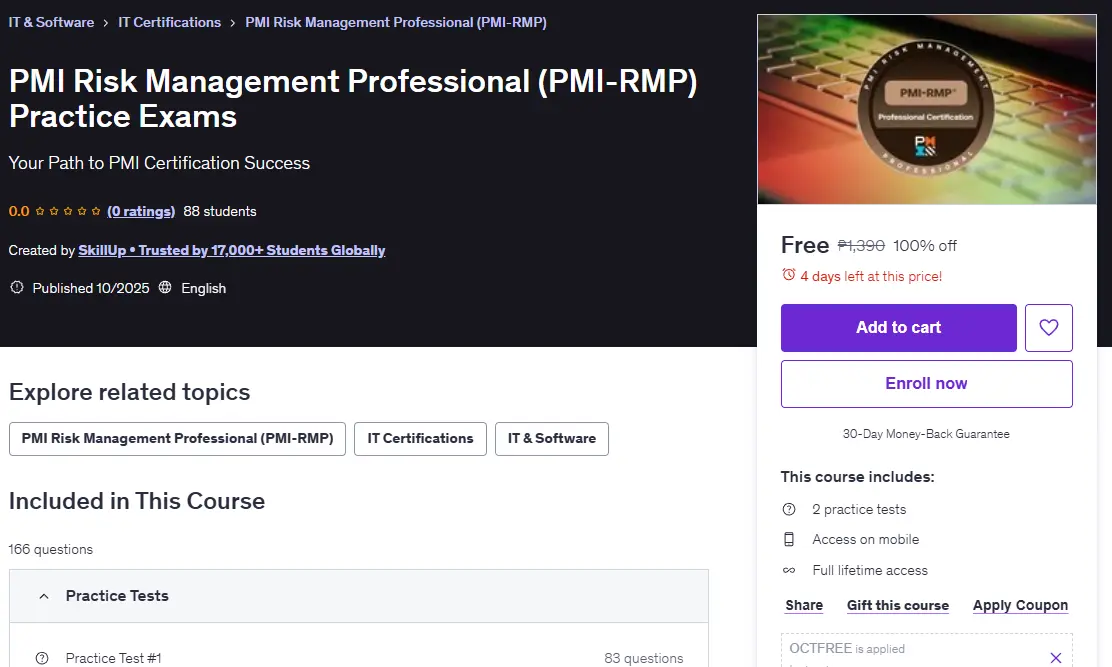1112x667 pixels.
Task: Click the question mark icon beside 2 practice tests
Action: pyautogui.click(x=789, y=509)
